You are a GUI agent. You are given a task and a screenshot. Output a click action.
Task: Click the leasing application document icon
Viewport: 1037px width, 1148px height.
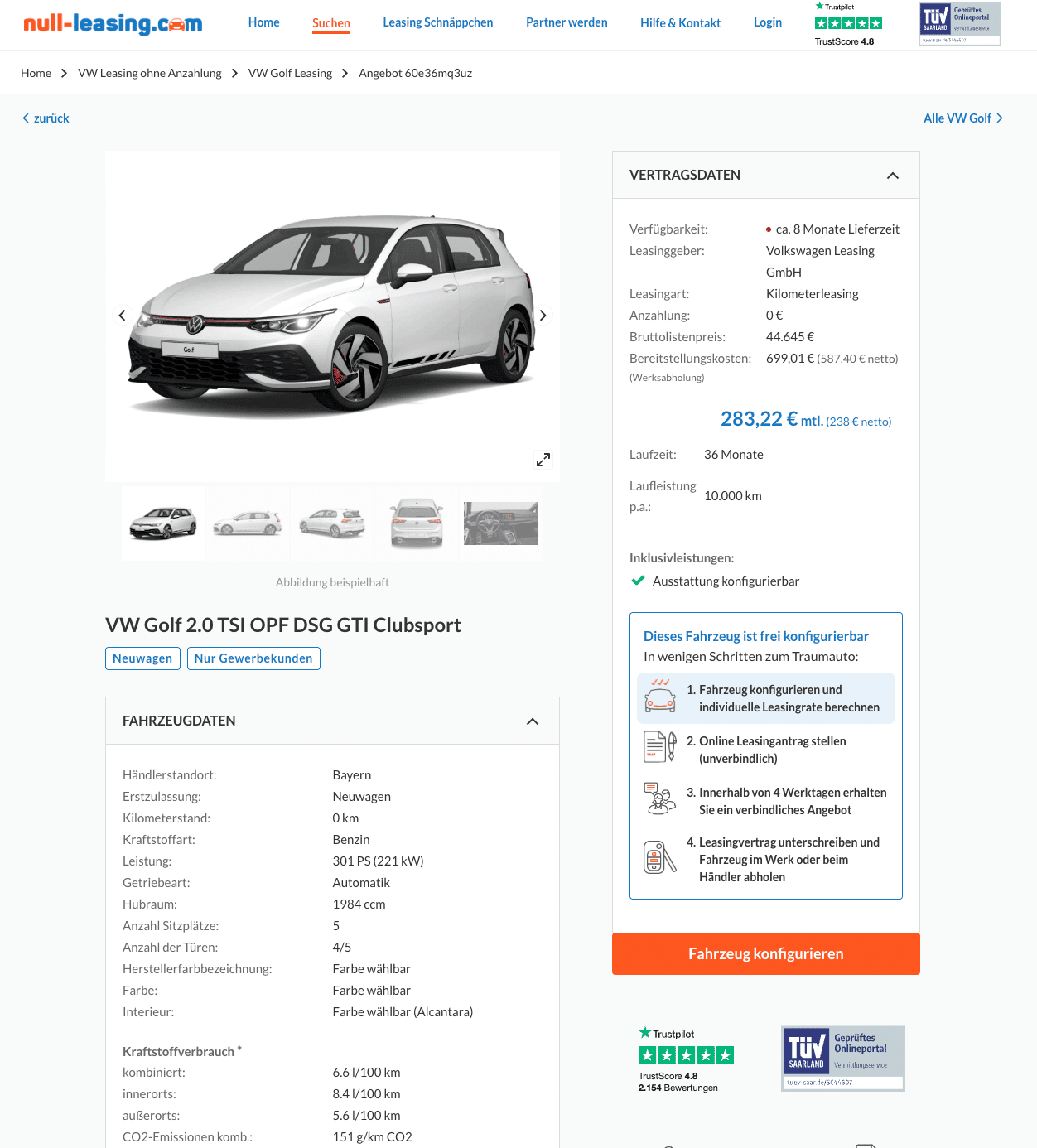[660, 747]
